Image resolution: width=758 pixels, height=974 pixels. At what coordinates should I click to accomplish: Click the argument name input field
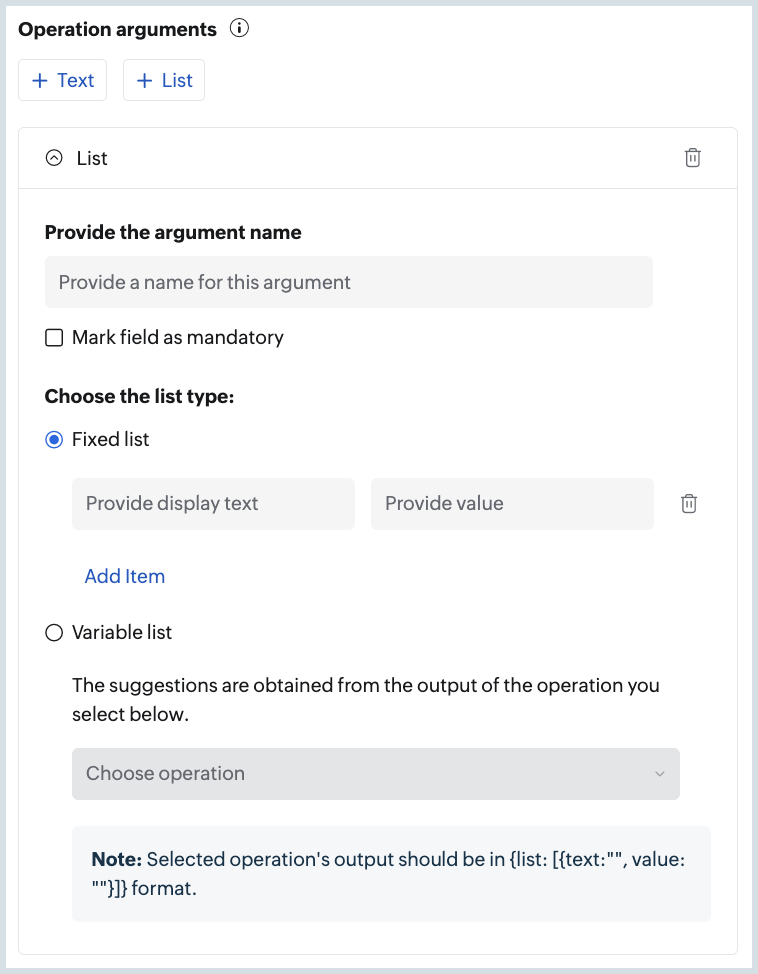[348, 282]
